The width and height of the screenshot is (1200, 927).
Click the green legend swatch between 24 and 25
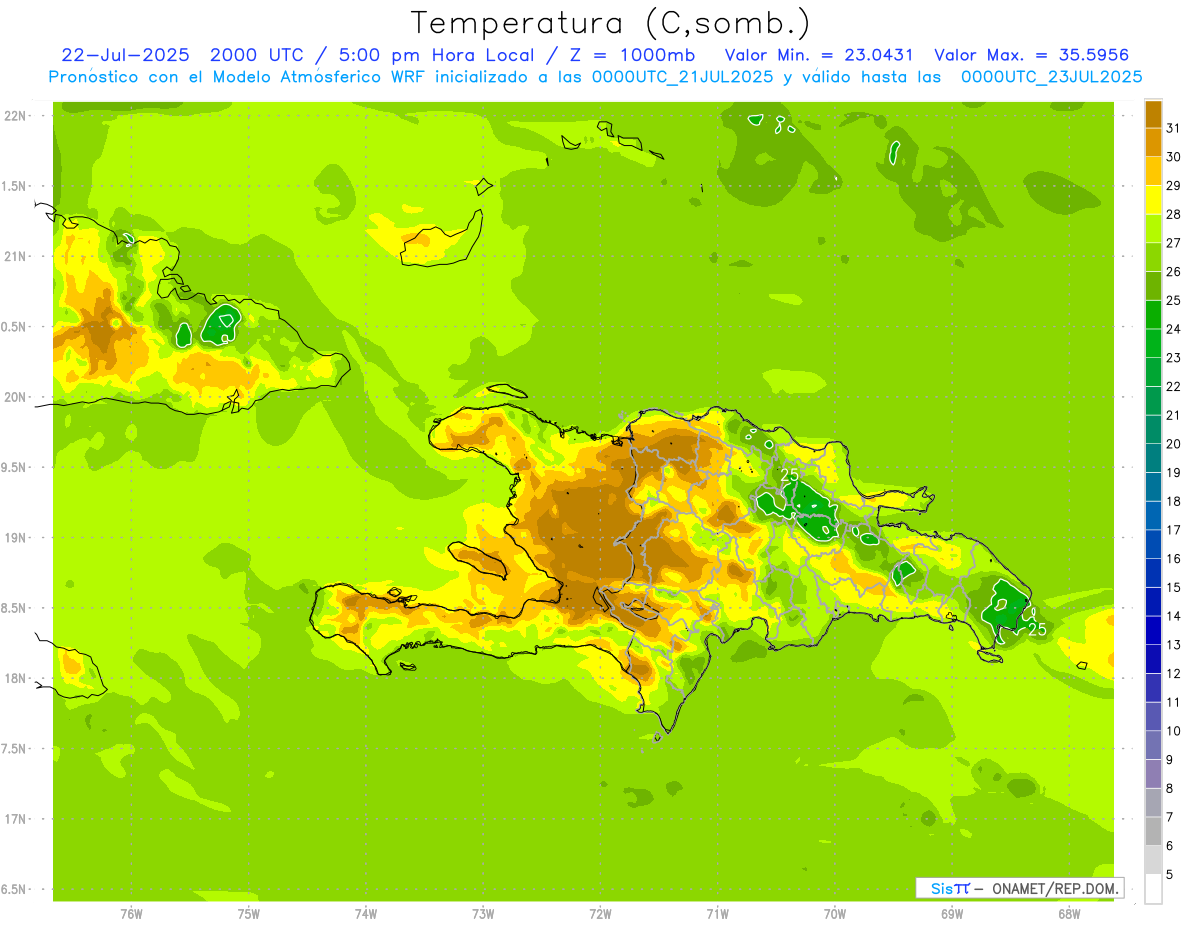(x=1153, y=315)
